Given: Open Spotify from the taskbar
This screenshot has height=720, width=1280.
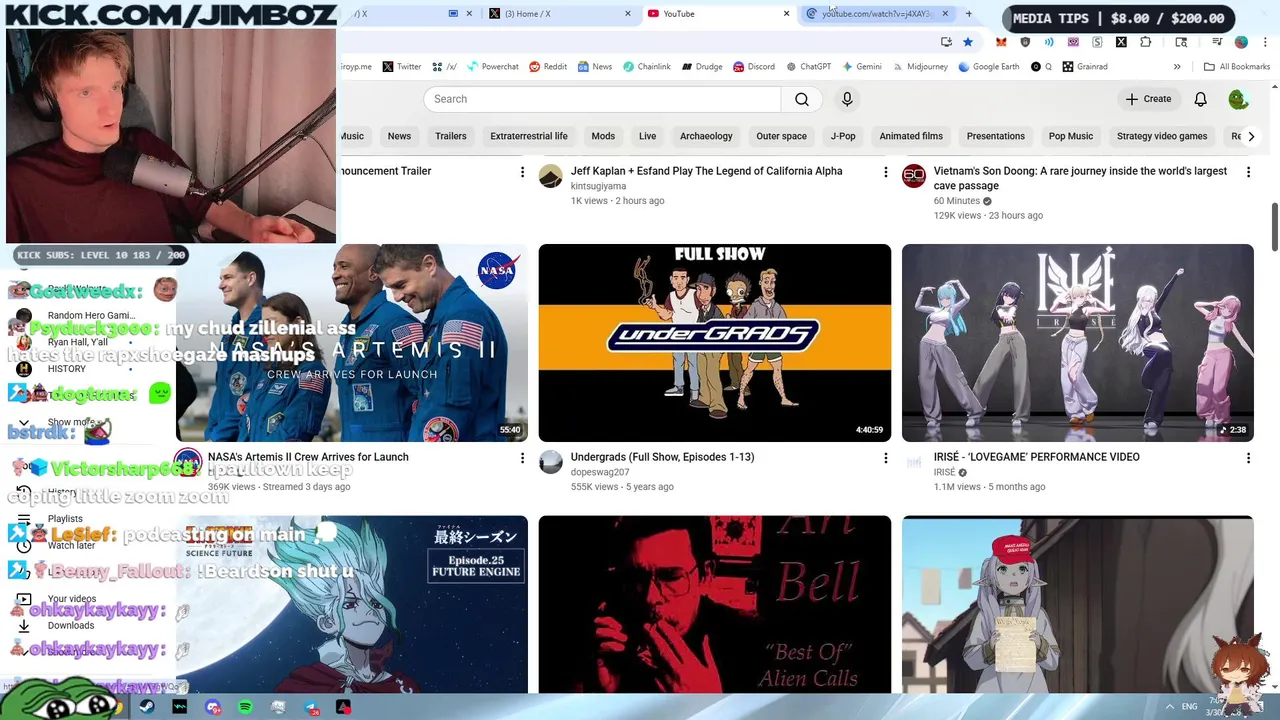Looking at the screenshot, I should (245, 707).
